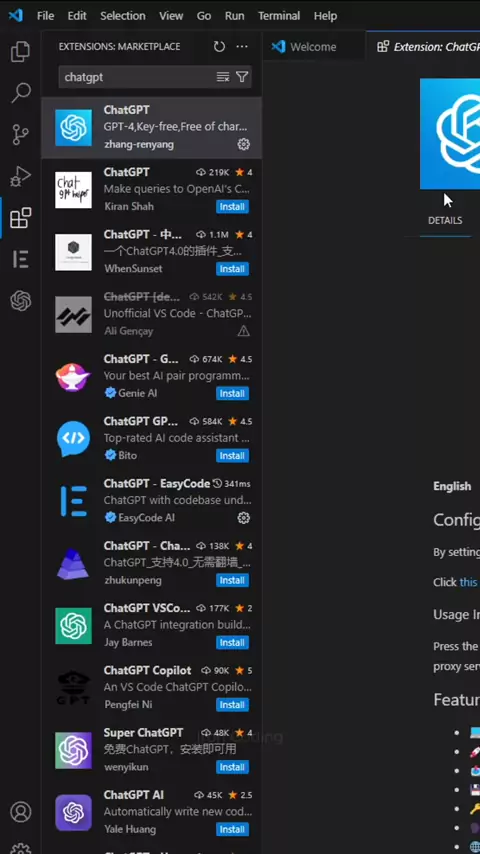Screen dimensions: 480x854
Task: Open the Terminal menu
Action: 279,16
